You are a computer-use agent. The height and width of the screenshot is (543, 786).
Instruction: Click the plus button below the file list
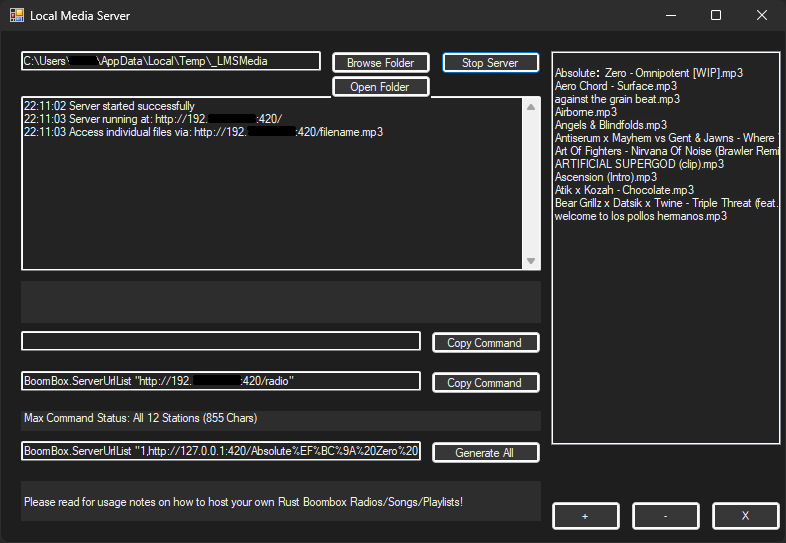pyautogui.click(x=585, y=516)
